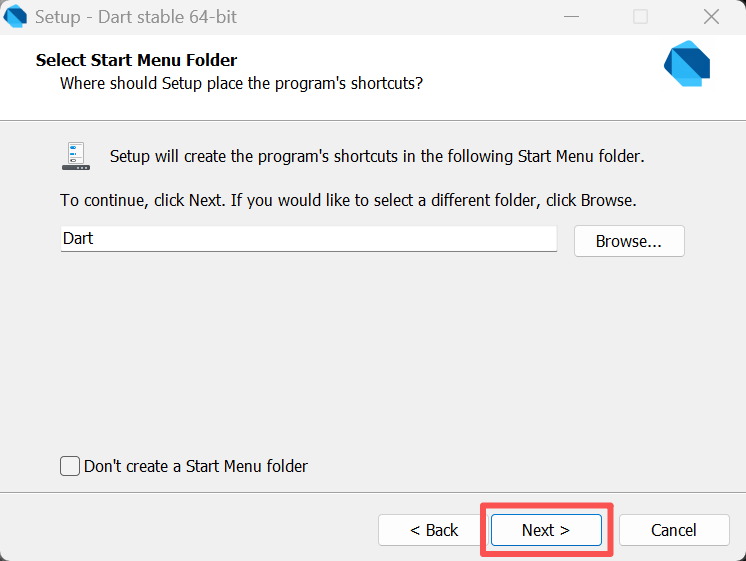Image resolution: width=746 pixels, height=561 pixels.
Task: Cancel the Dart installation
Action: click(x=674, y=530)
